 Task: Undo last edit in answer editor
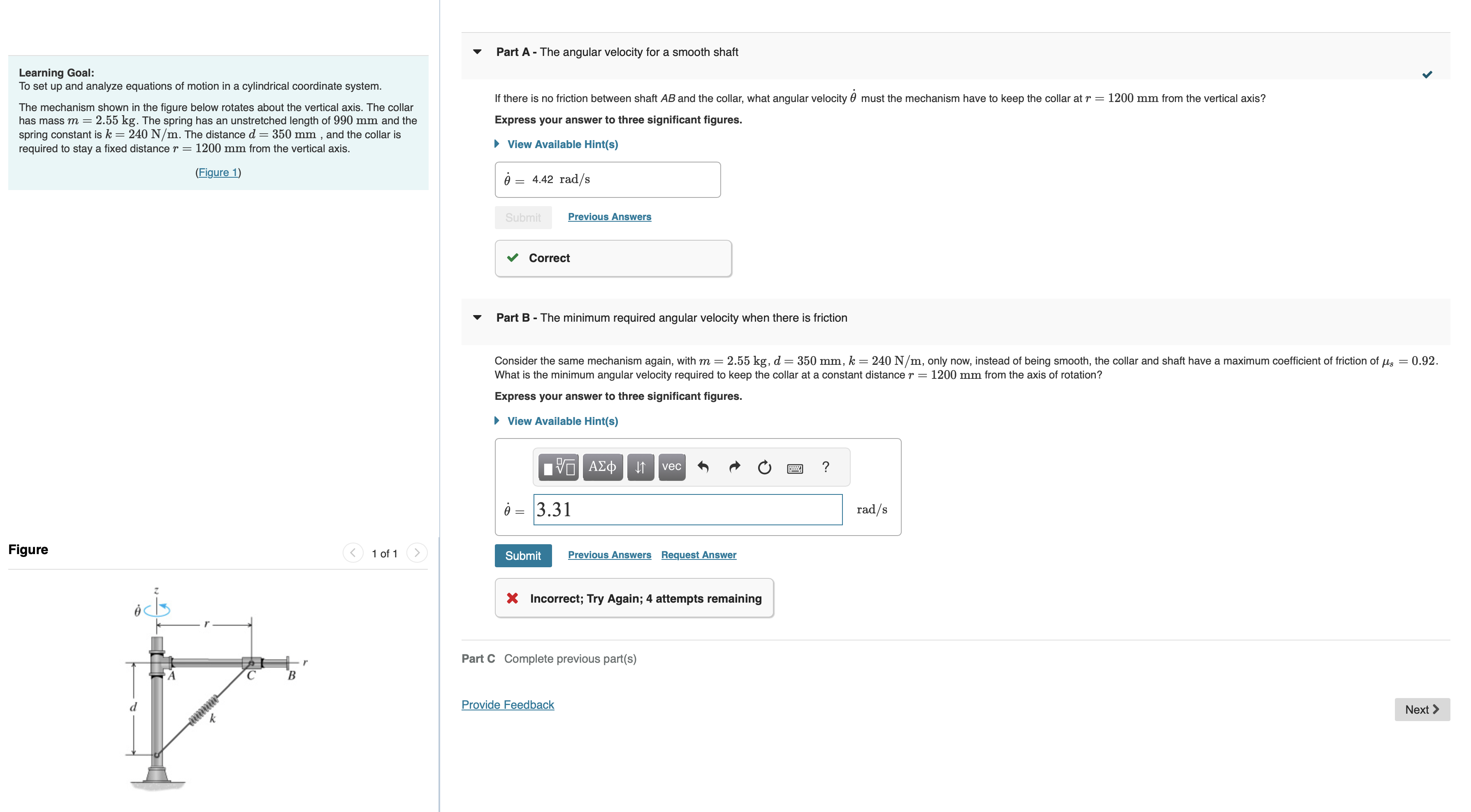703,467
